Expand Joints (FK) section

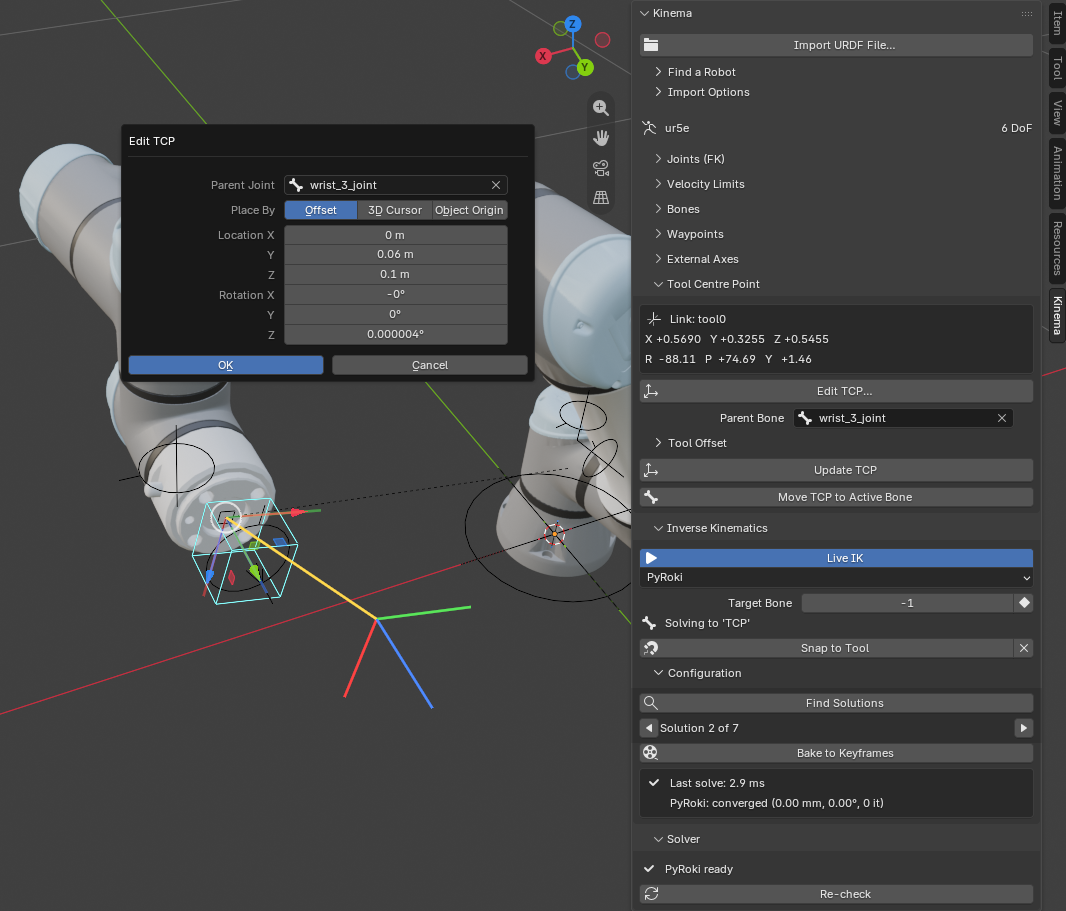[658, 159]
